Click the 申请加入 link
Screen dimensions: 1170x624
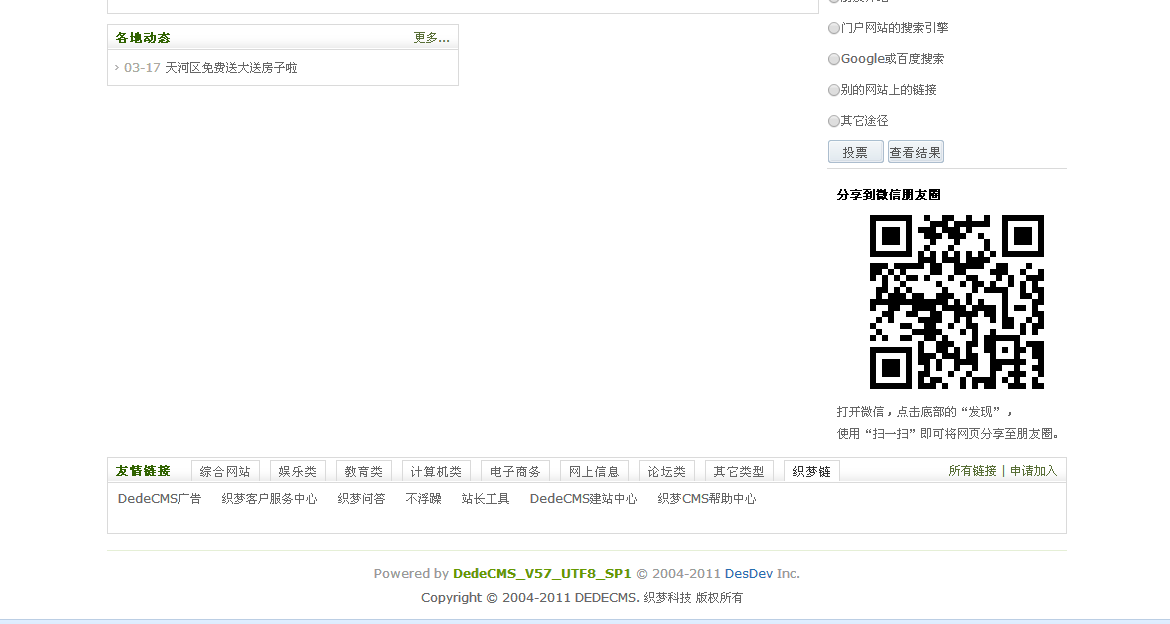pos(1033,471)
